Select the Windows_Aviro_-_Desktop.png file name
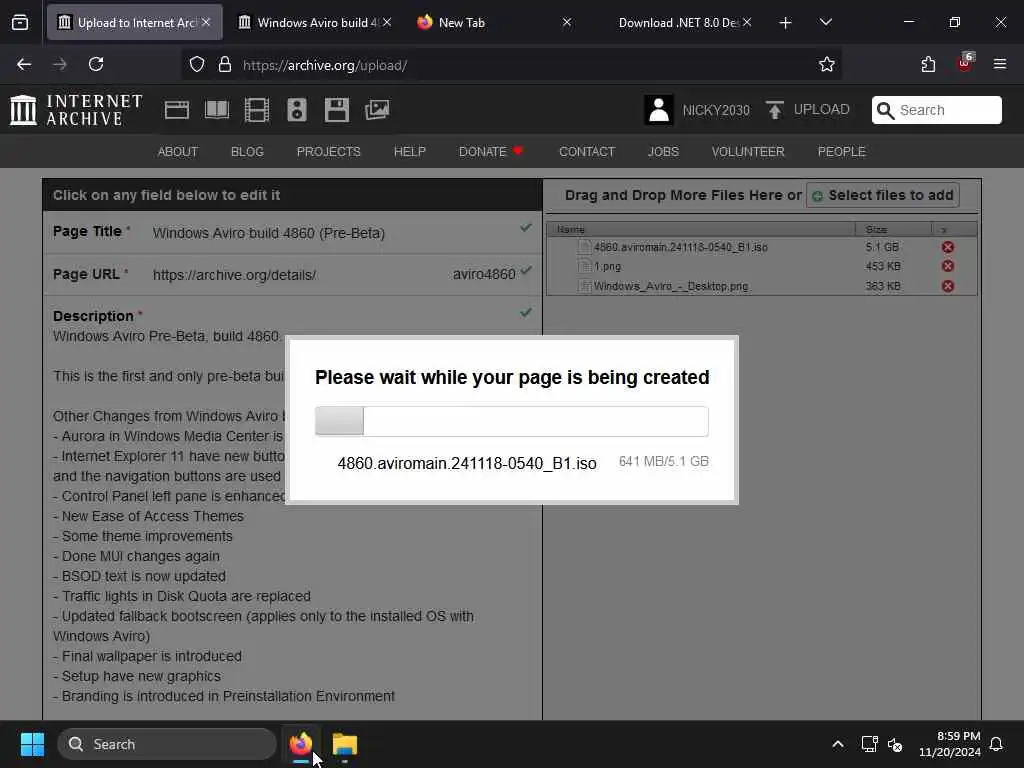The image size is (1024, 768). pos(671,286)
